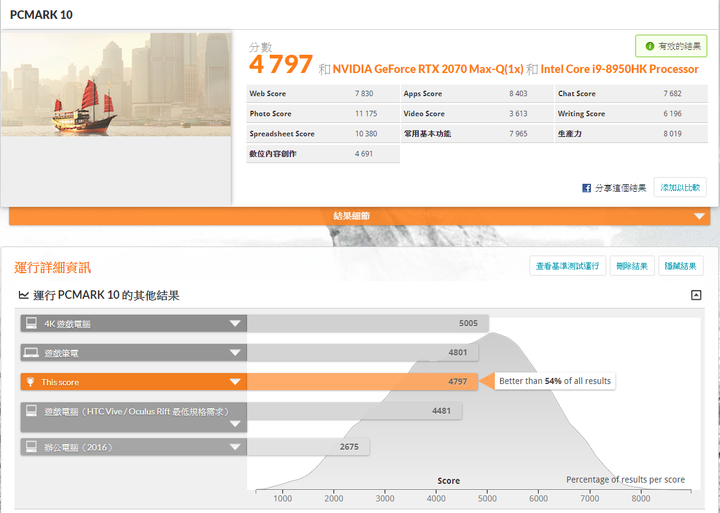Open the Intel Core i9-8950HK Processor link
720x513 pixels.
tap(619, 69)
